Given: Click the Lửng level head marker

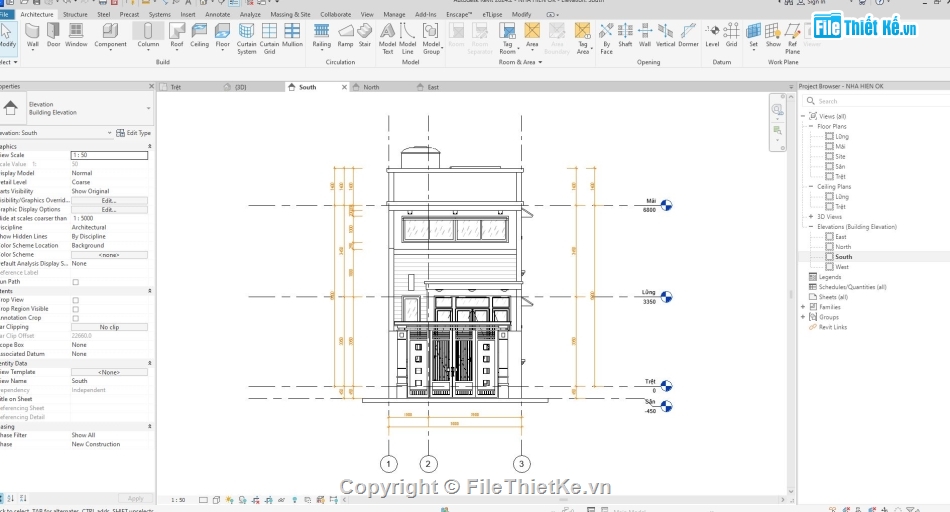Looking at the screenshot, I should pyautogui.click(x=666, y=297).
